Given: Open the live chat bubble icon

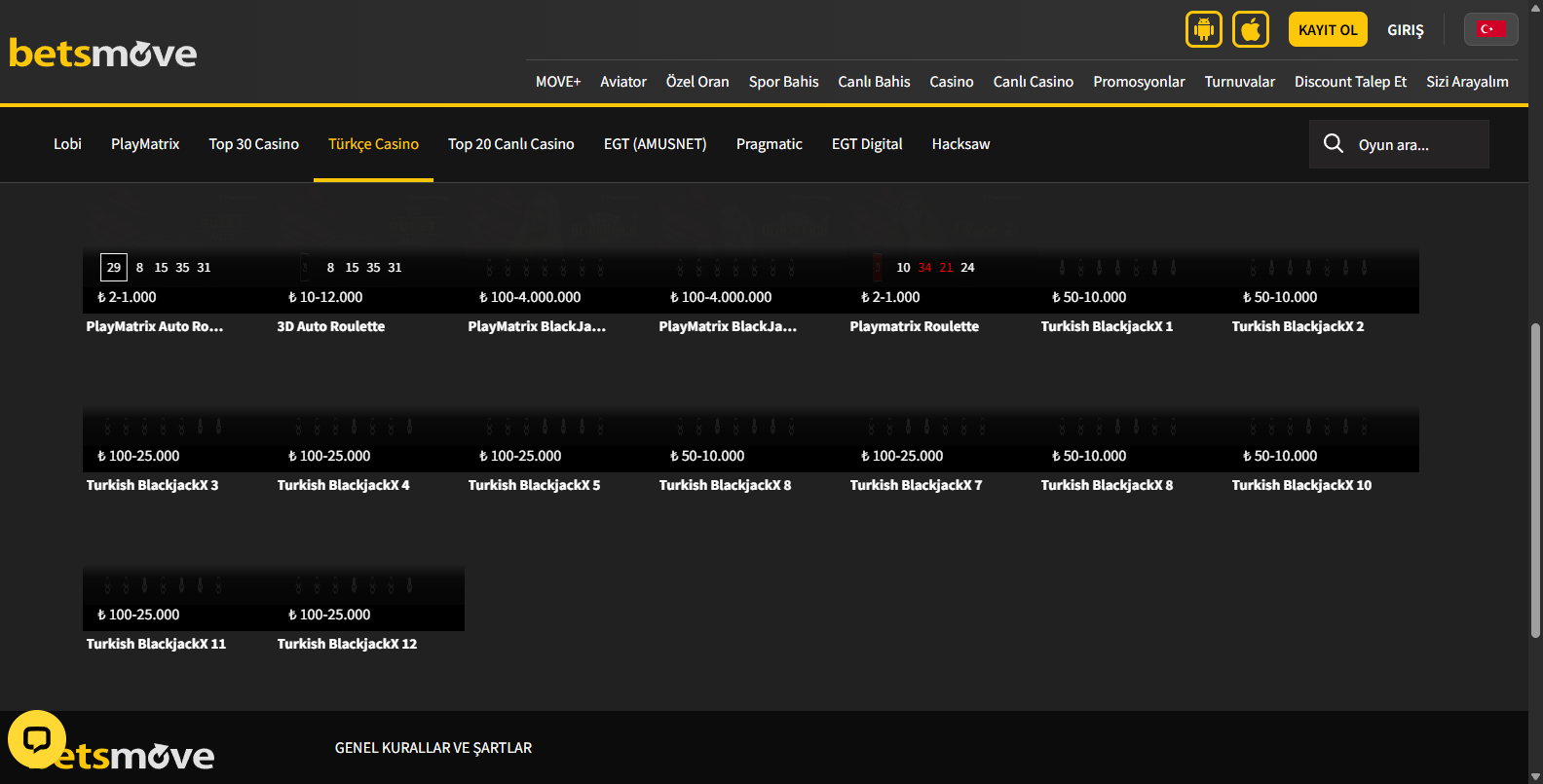Looking at the screenshot, I should tap(37, 739).
